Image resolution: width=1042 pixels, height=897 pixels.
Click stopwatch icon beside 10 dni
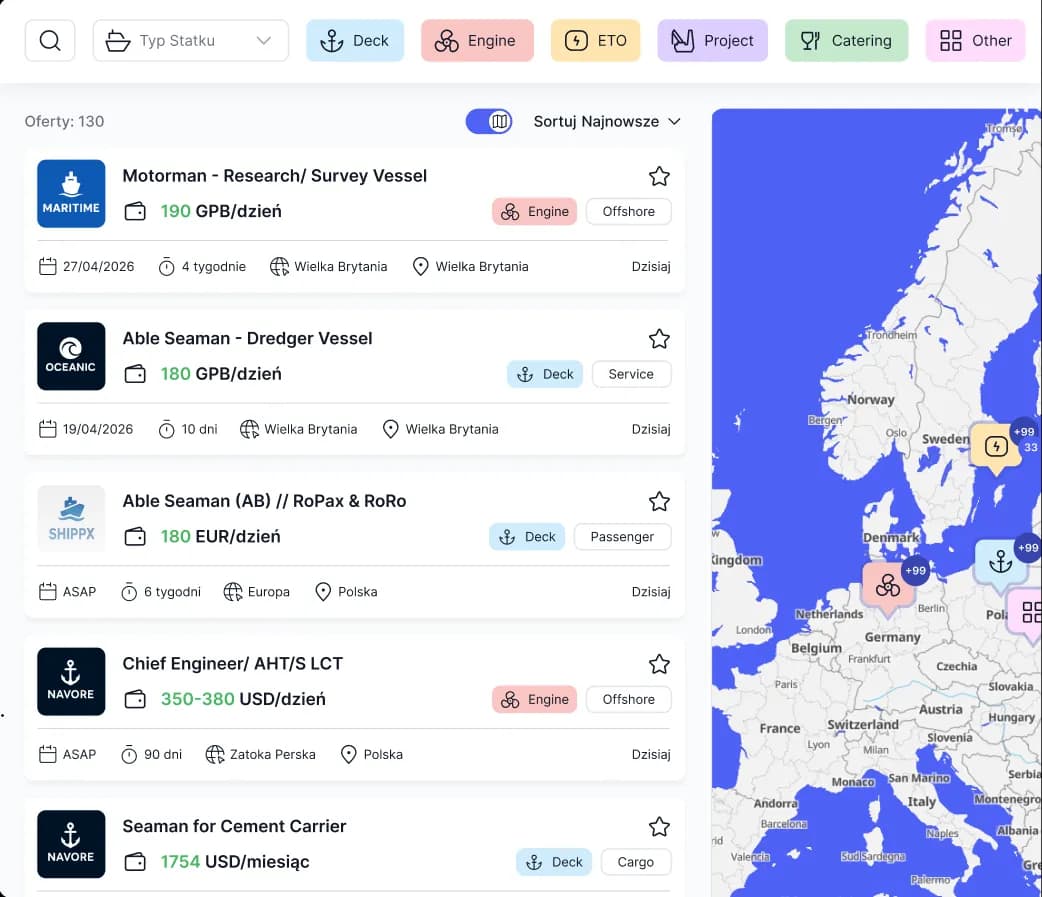(166, 430)
